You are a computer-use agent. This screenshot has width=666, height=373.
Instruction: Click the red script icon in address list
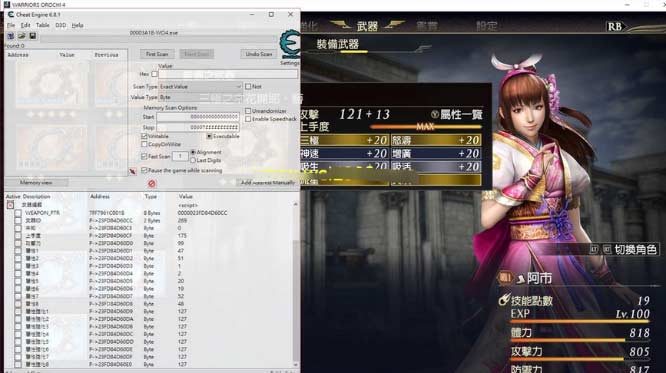tap(10, 205)
